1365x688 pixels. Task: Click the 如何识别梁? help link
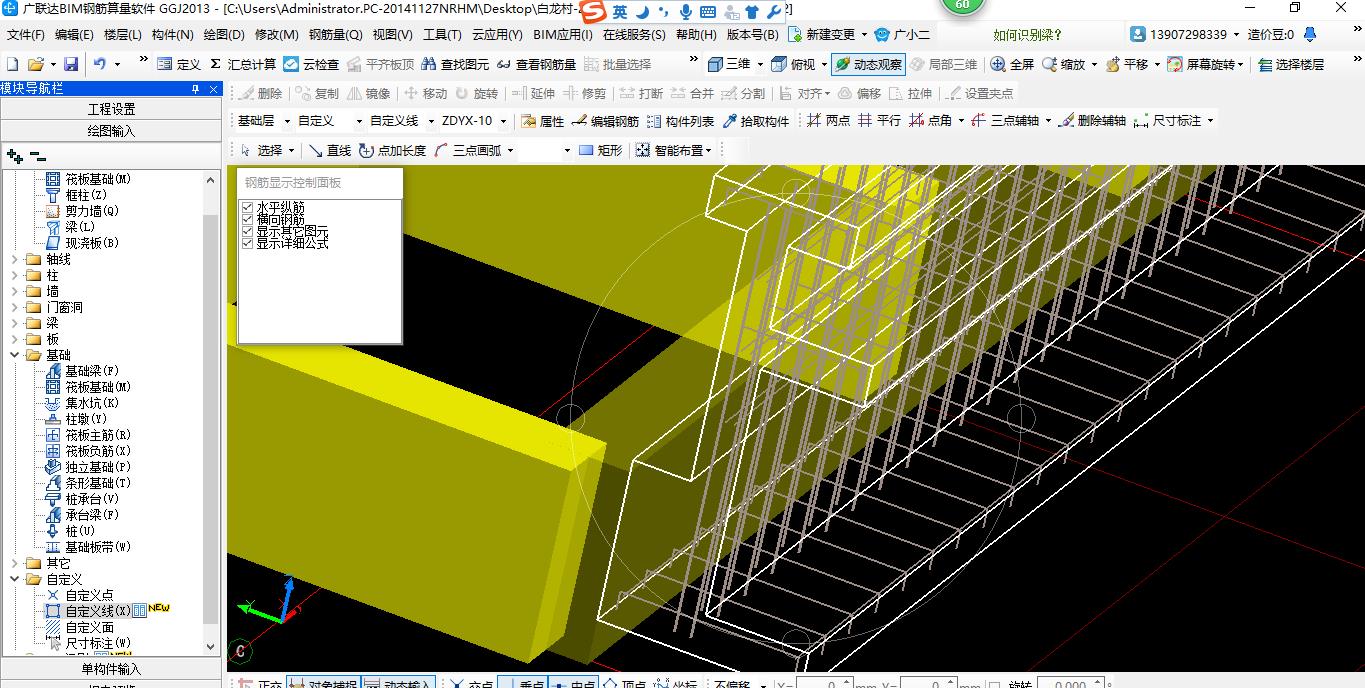[1028, 34]
